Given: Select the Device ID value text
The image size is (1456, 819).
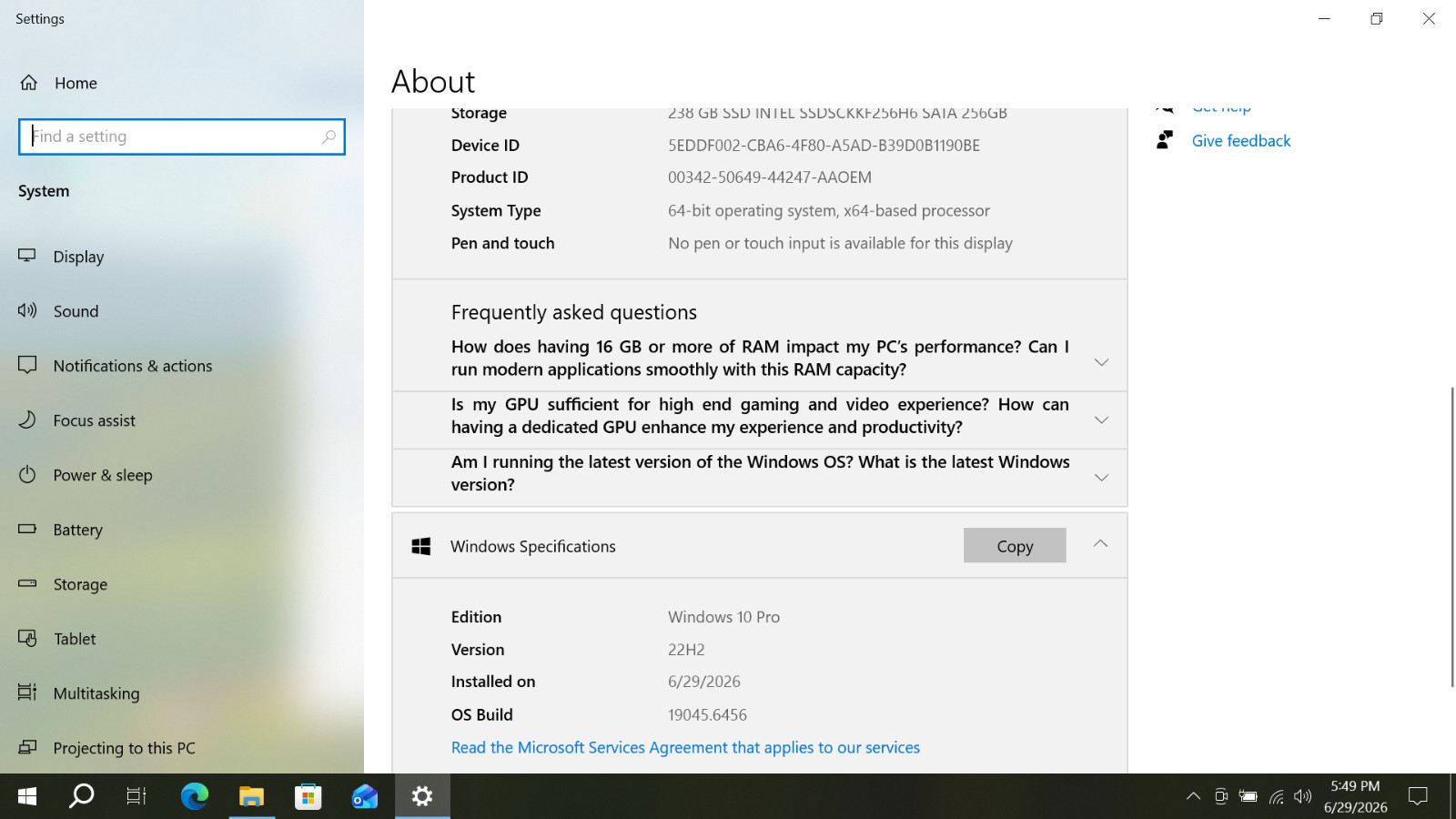Looking at the screenshot, I should coord(824,146).
